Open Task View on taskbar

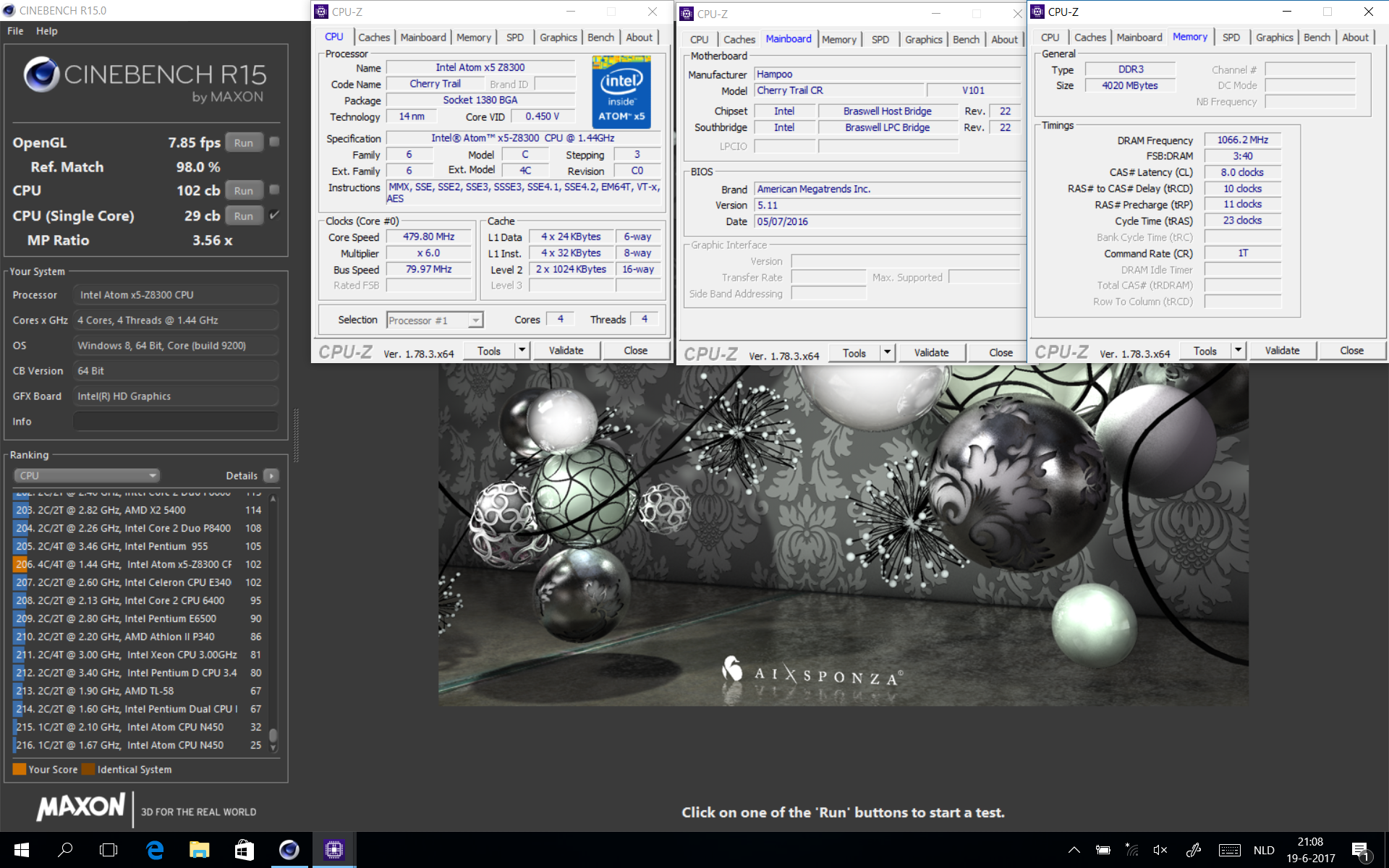[x=109, y=850]
